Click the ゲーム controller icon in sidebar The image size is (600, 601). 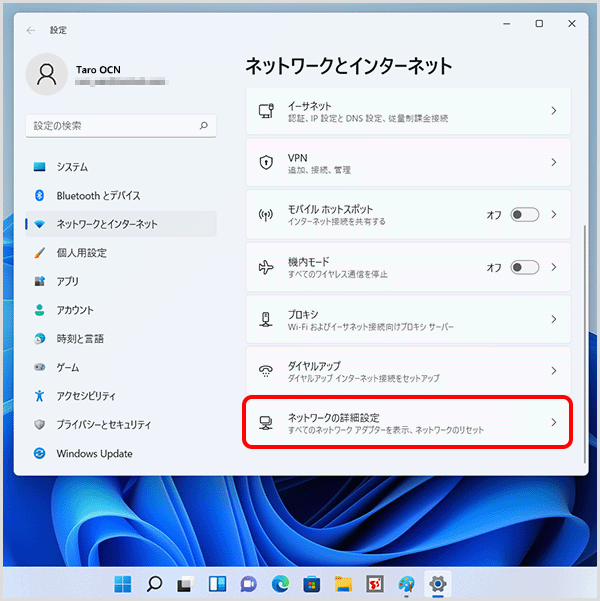[x=40, y=367]
